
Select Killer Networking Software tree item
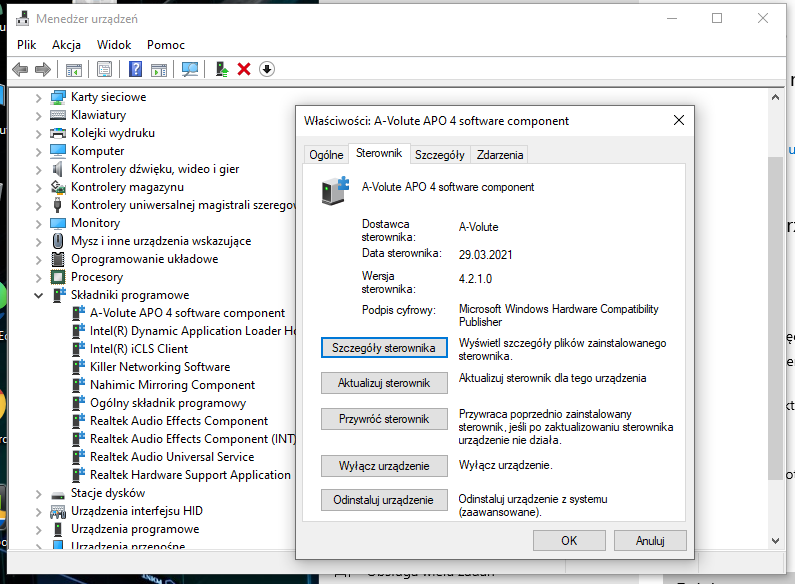pyautogui.click(x=160, y=367)
